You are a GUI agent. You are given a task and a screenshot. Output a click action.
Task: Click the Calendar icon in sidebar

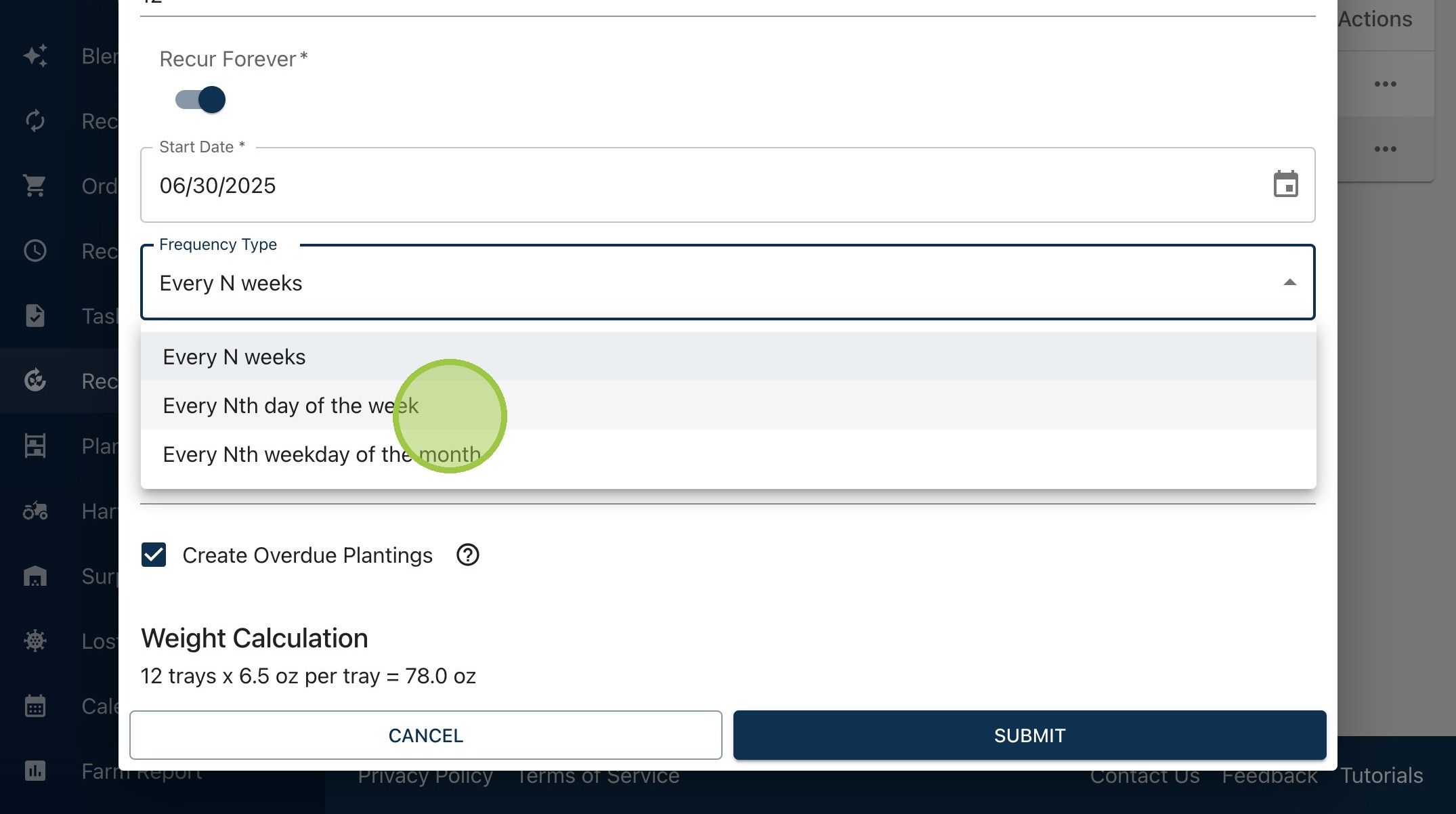[x=35, y=706]
